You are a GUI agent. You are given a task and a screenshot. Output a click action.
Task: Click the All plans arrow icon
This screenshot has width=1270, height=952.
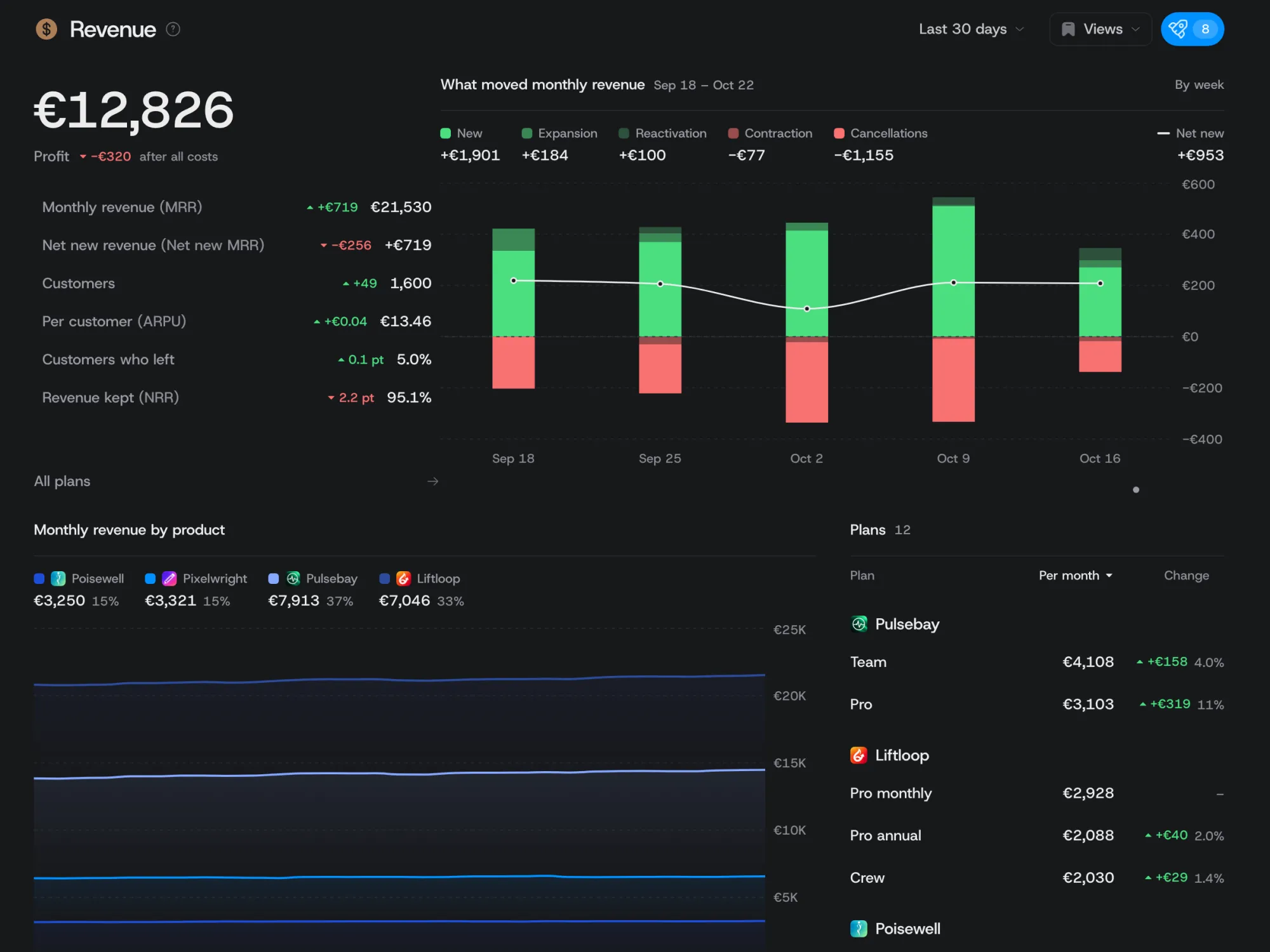tap(432, 481)
